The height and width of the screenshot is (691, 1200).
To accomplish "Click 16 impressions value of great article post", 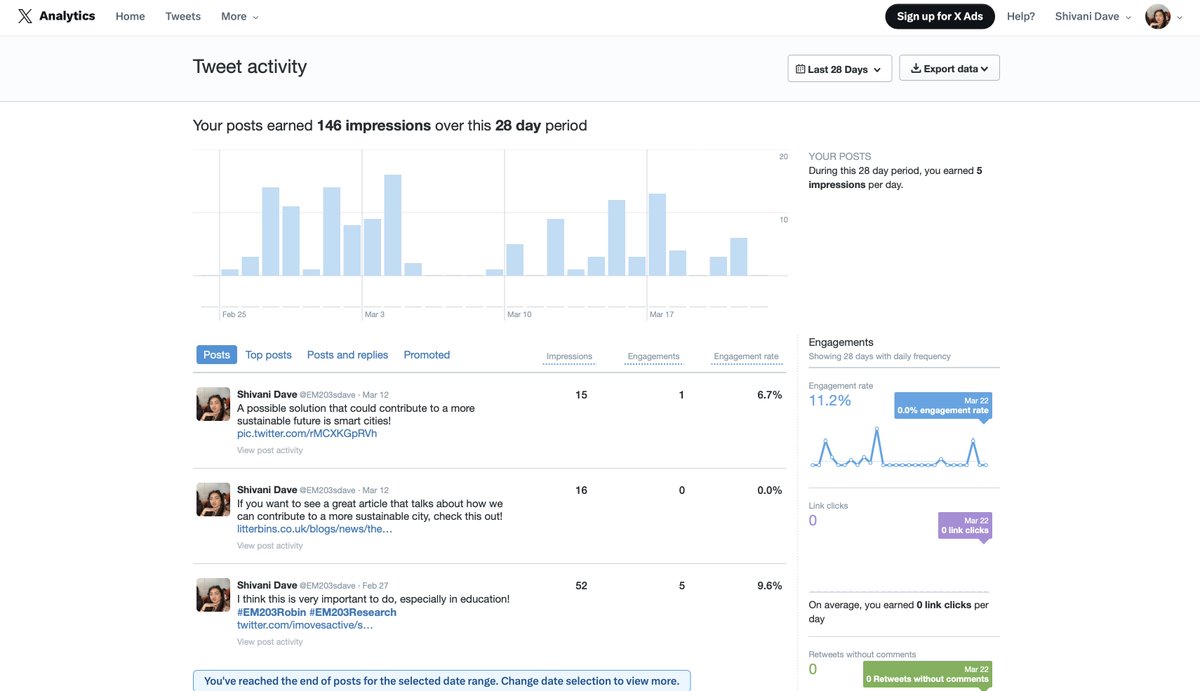I will coord(581,490).
